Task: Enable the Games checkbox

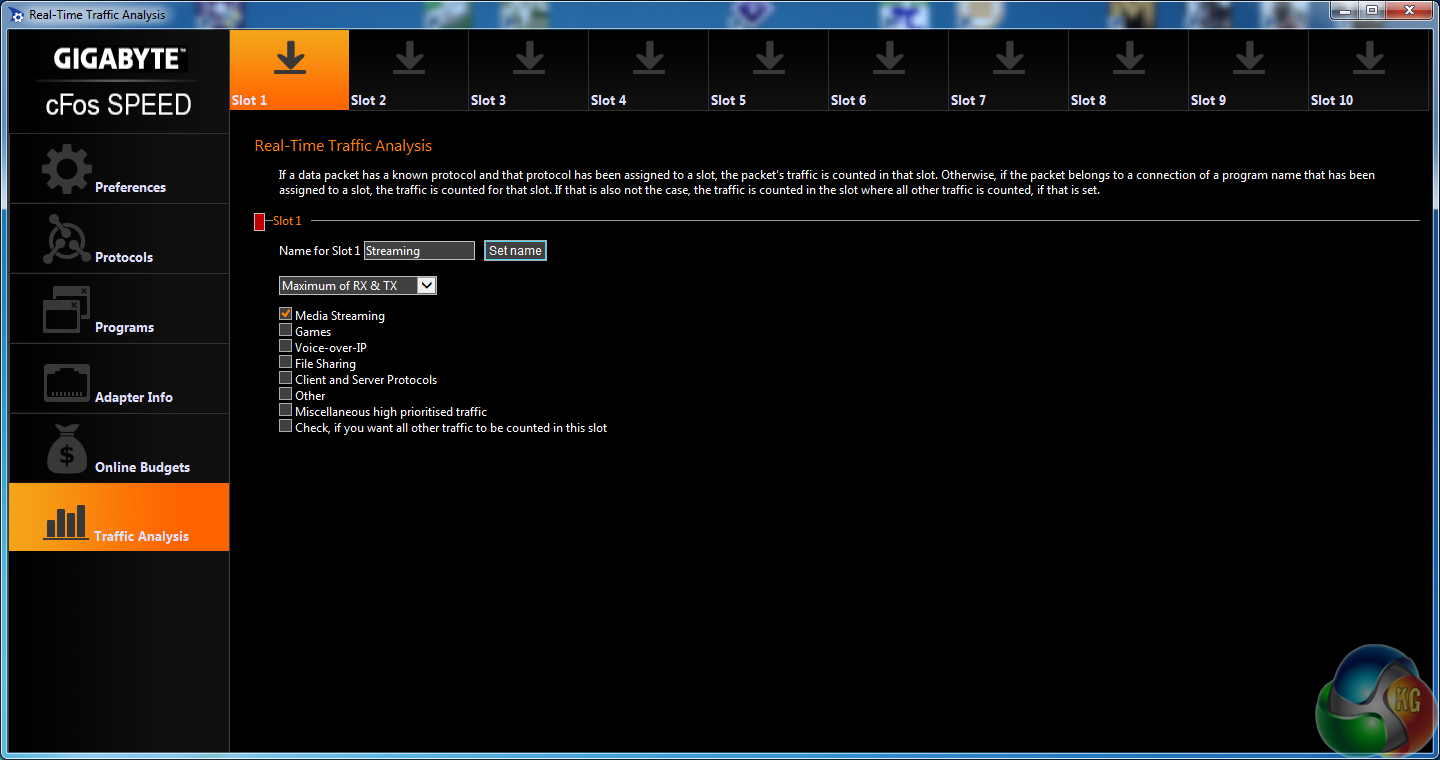Action: 286,330
